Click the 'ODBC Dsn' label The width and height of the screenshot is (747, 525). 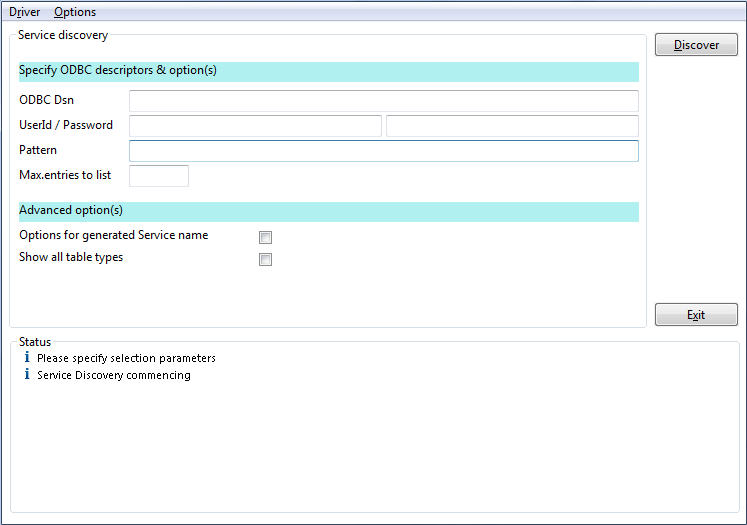click(x=46, y=100)
